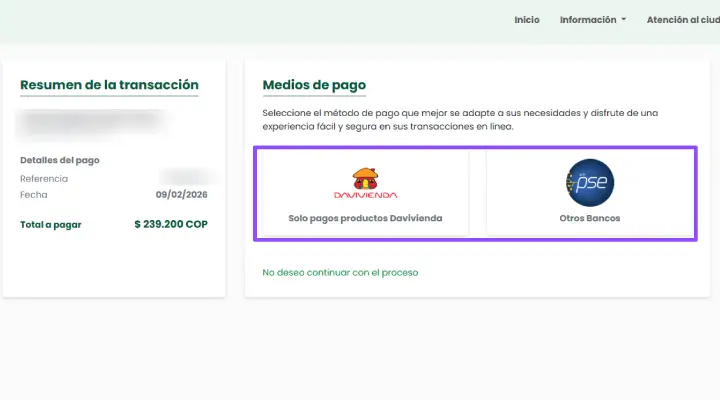This screenshot has height=400, width=720.
Task: Go to Inicio in top menu
Action: click(527, 20)
